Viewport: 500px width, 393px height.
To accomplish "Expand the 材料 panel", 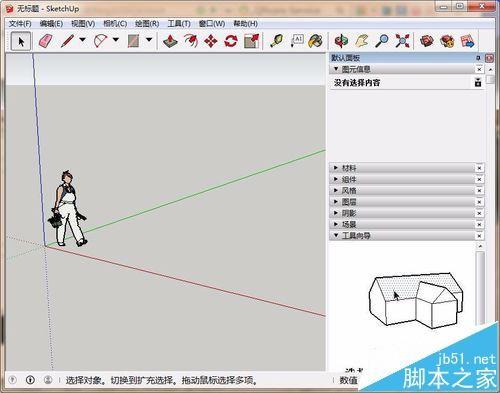I will click(x=336, y=168).
